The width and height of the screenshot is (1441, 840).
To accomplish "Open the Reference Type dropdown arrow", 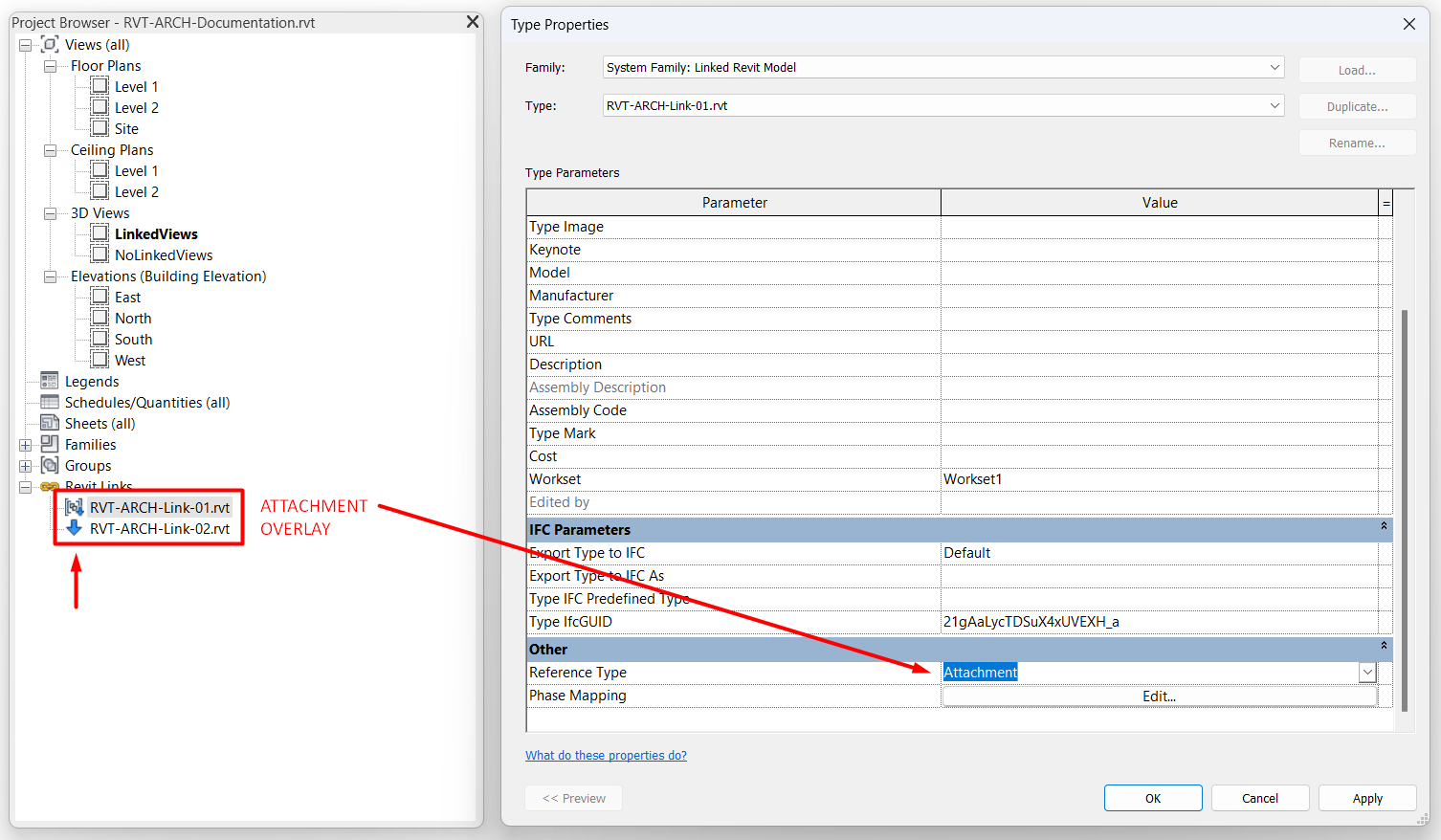I will (1367, 673).
